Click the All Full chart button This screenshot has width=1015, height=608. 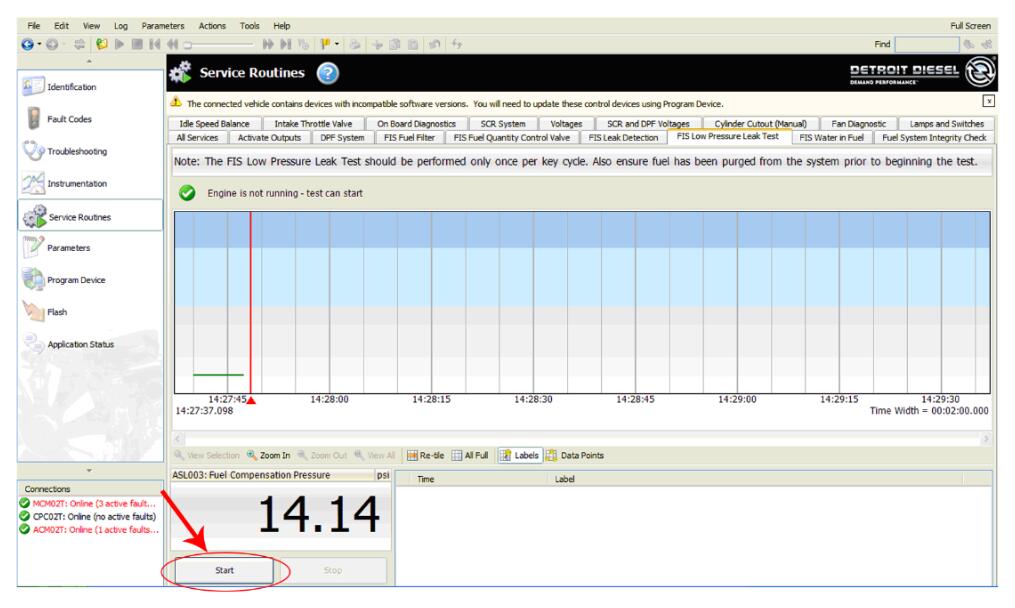pyautogui.click(x=470, y=455)
